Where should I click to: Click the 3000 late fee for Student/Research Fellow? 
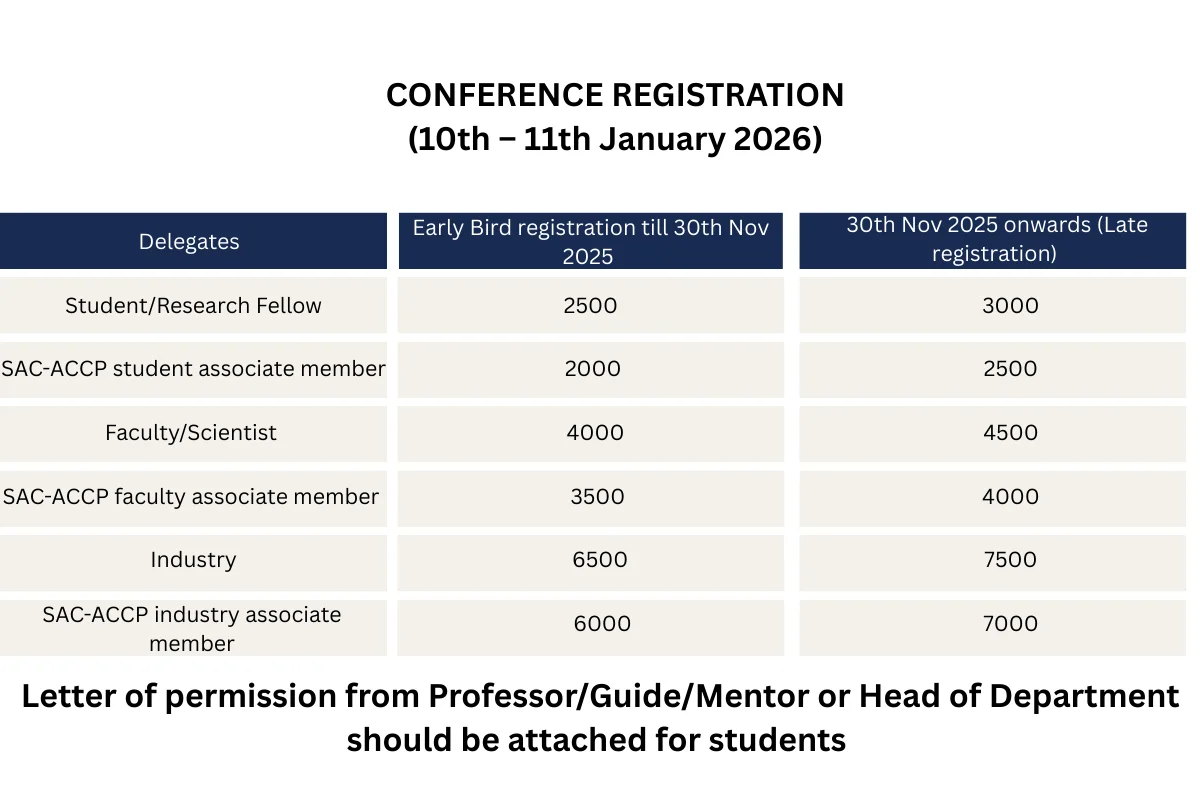[1010, 306]
